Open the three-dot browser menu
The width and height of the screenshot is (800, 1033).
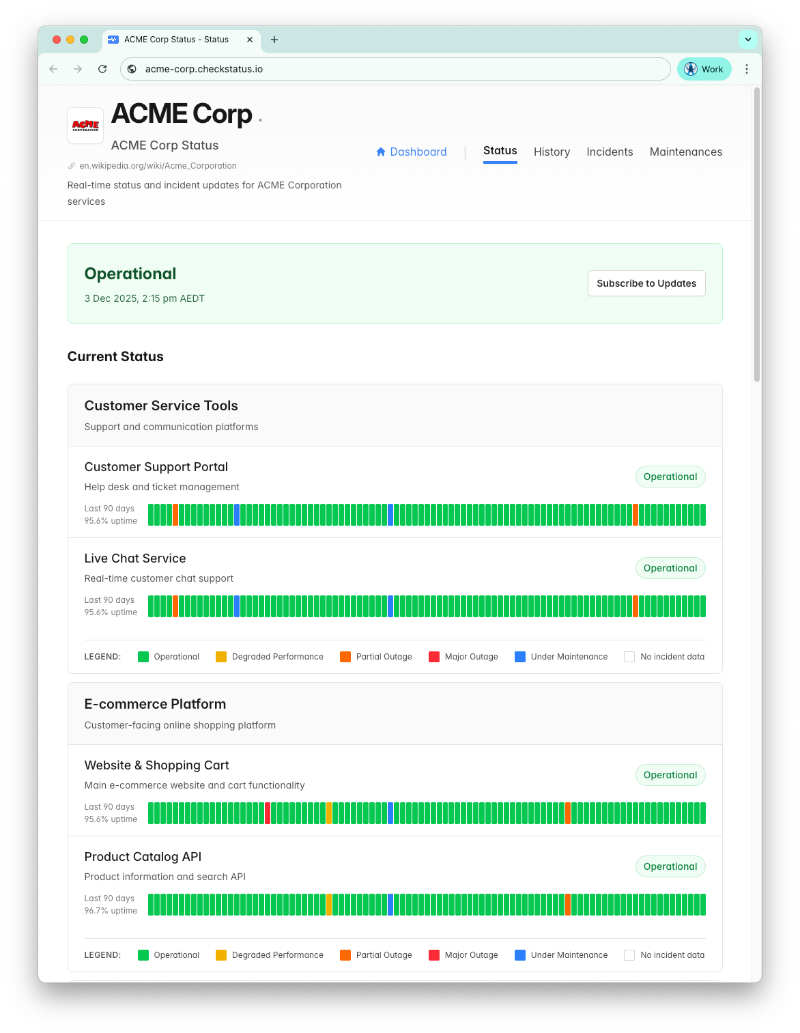(x=746, y=68)
